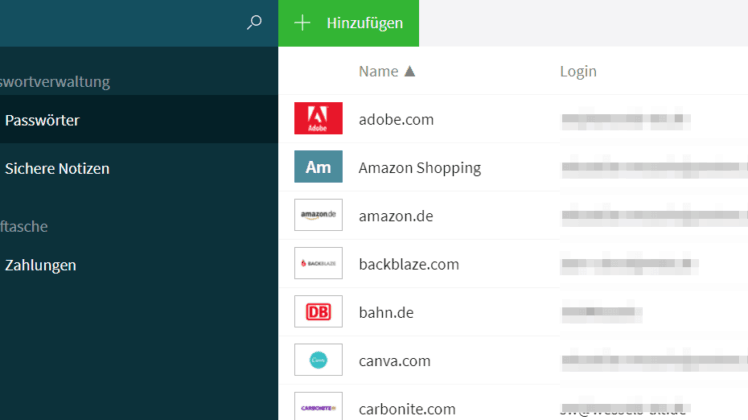The image size is (748, 420).
Task: Select the backblaze.com entry name
Action: (x=409, y=264)
